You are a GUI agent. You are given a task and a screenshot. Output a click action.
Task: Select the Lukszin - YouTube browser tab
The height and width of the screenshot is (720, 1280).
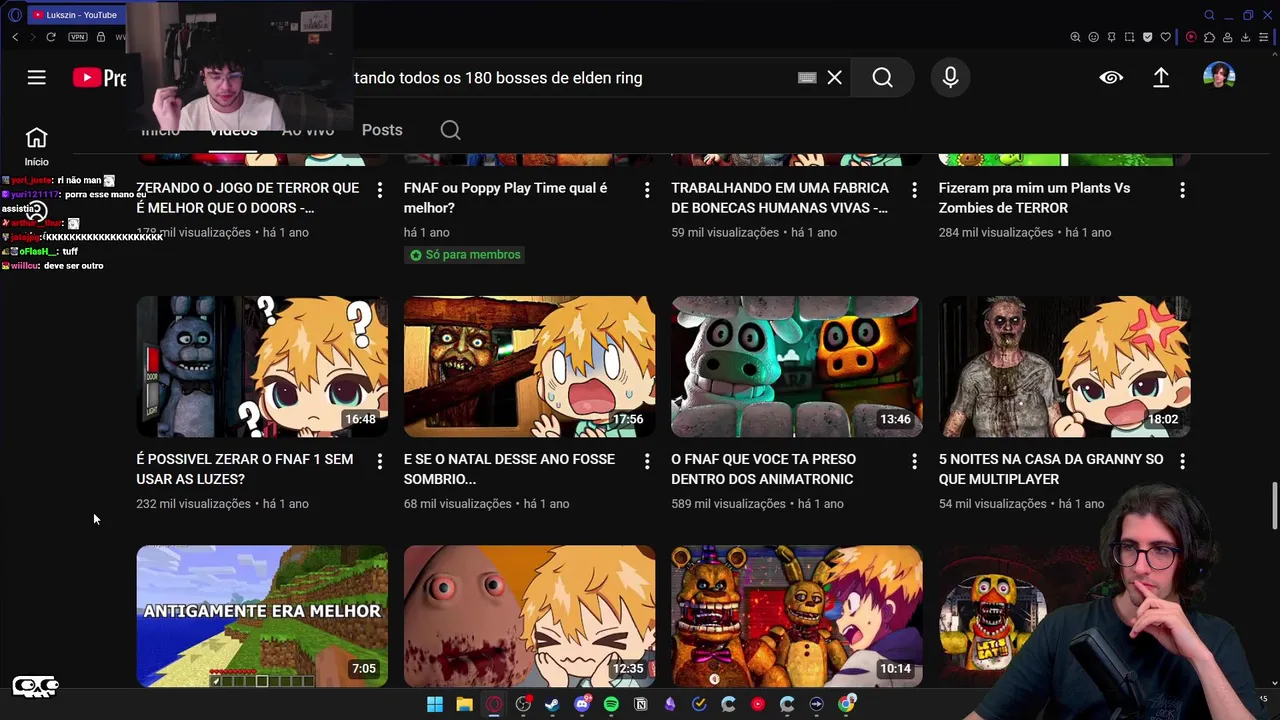coord(76,15)
